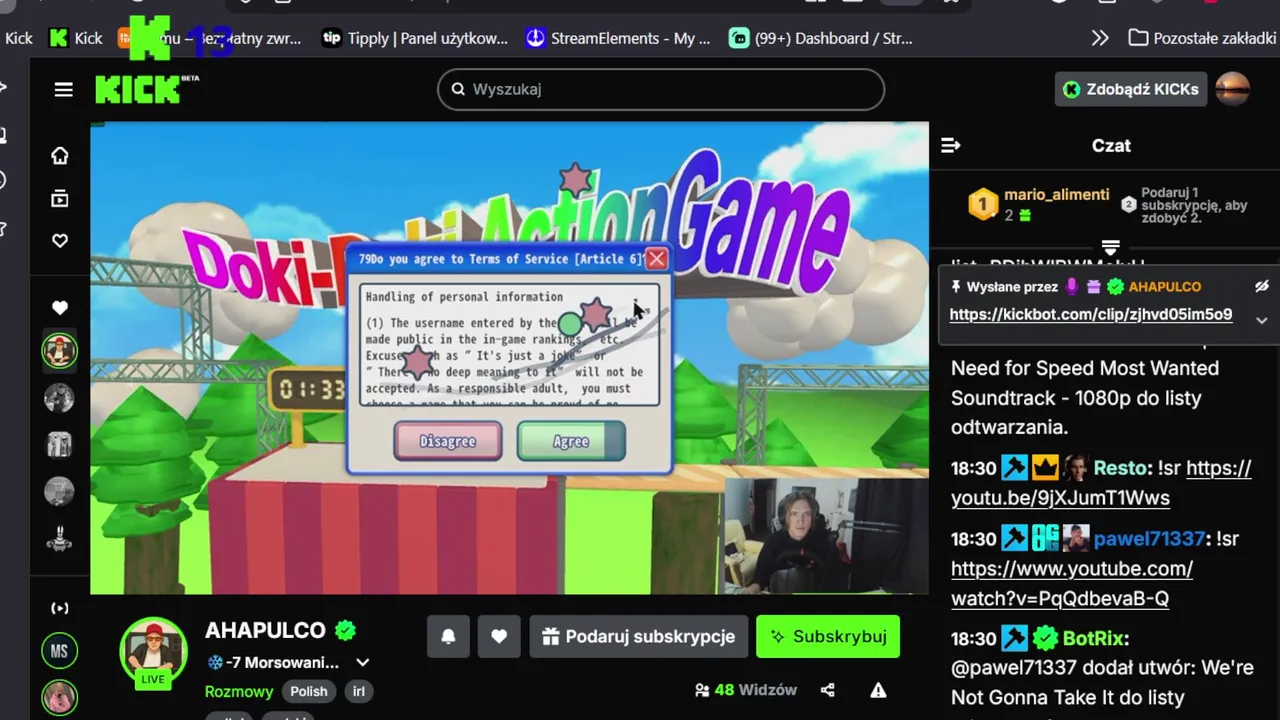Open AHAPULCO's LIVE channel avatar
The image size is (1280, 720).
tap(153, 653)
